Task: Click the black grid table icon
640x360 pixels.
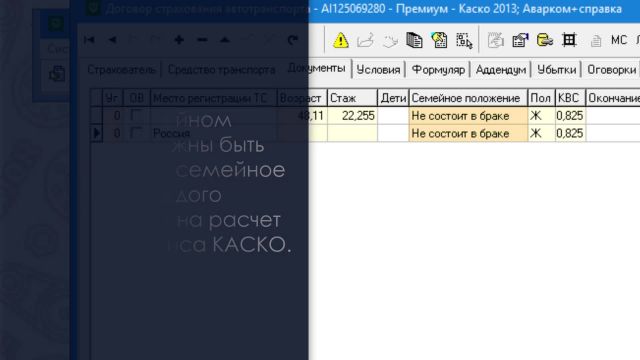Action: tap(569, 40)
